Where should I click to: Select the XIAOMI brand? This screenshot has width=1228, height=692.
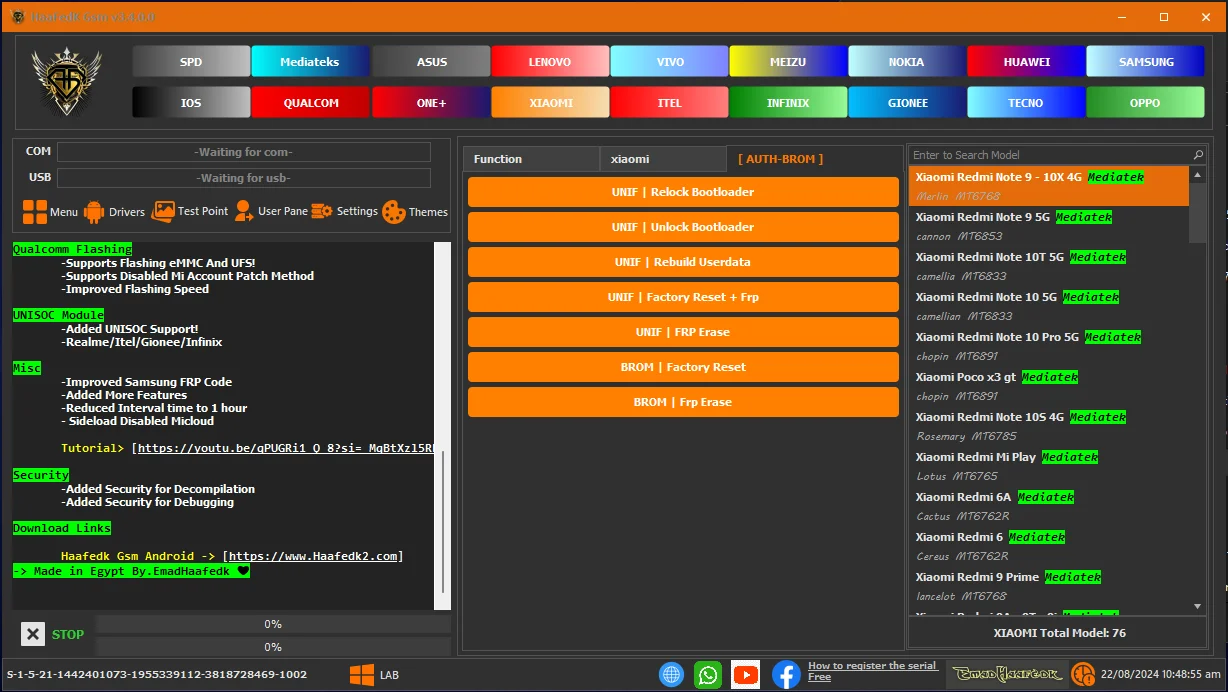point(550,103)
